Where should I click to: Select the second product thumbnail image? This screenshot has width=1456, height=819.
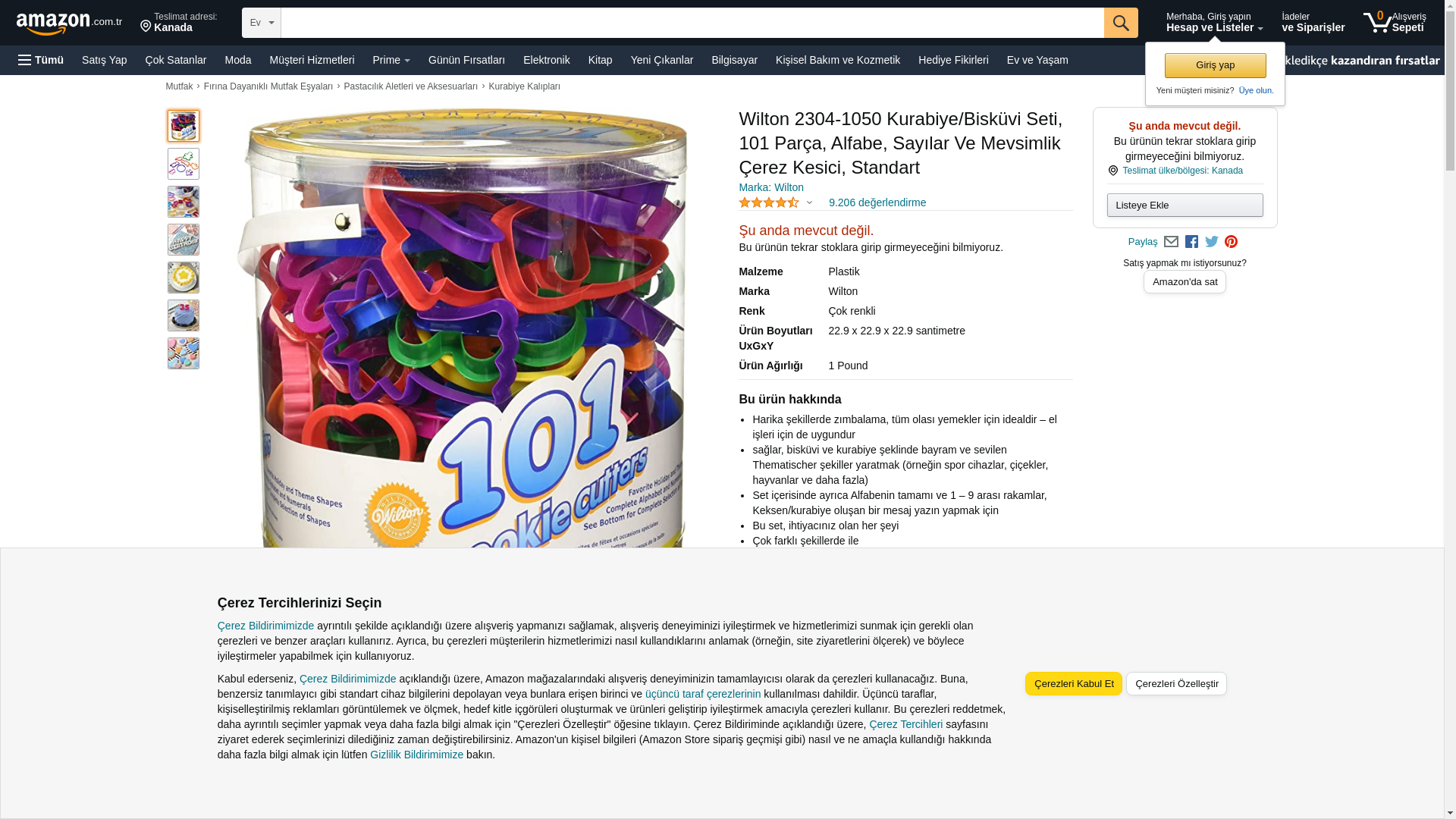[x=184, y=164]
